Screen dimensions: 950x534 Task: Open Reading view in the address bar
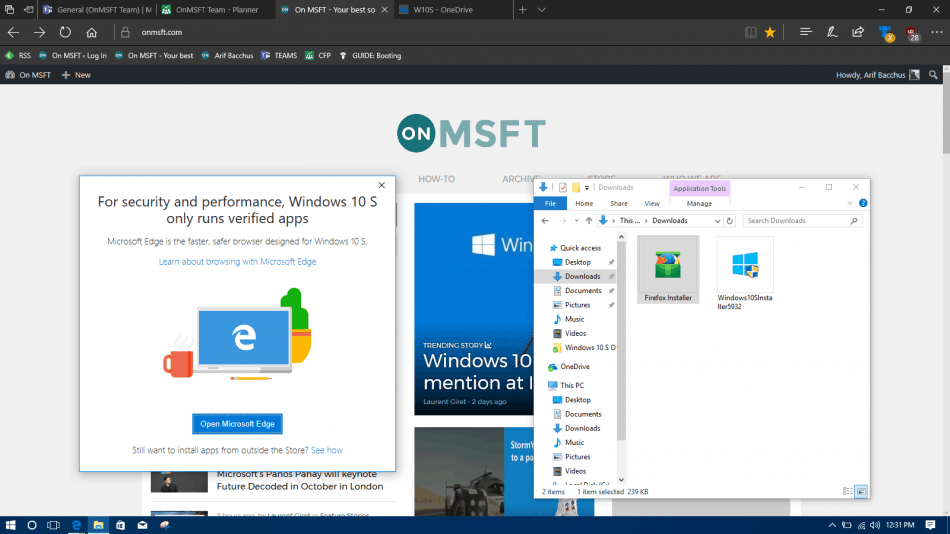(x=751, y=32)
